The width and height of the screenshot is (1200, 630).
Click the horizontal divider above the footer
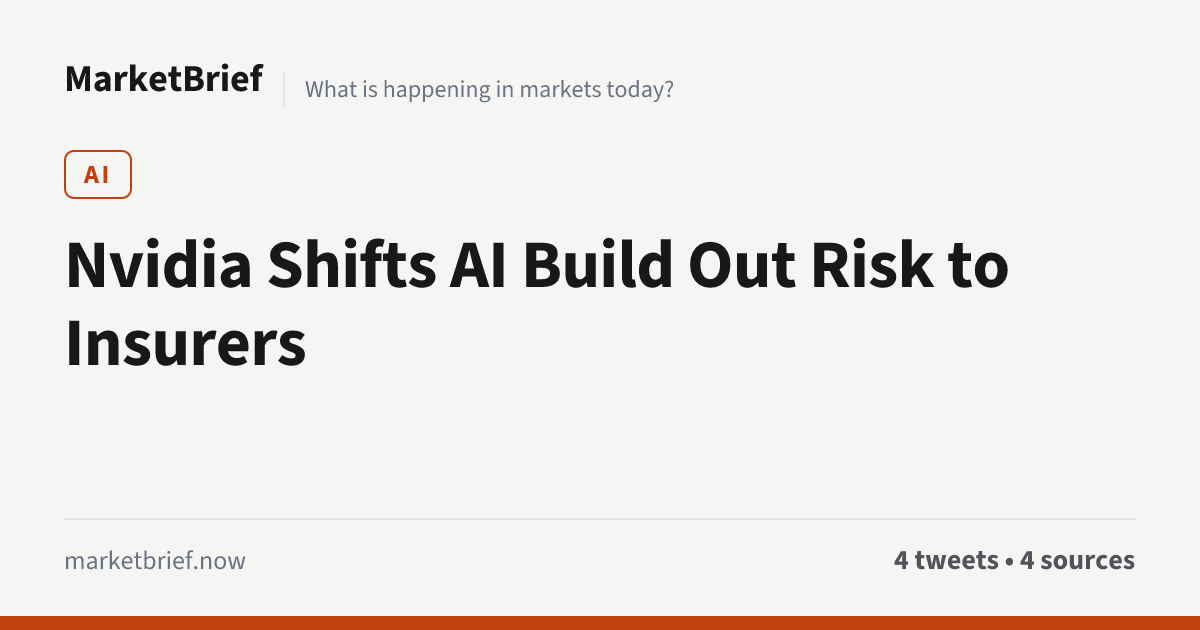tap(600, 519)
